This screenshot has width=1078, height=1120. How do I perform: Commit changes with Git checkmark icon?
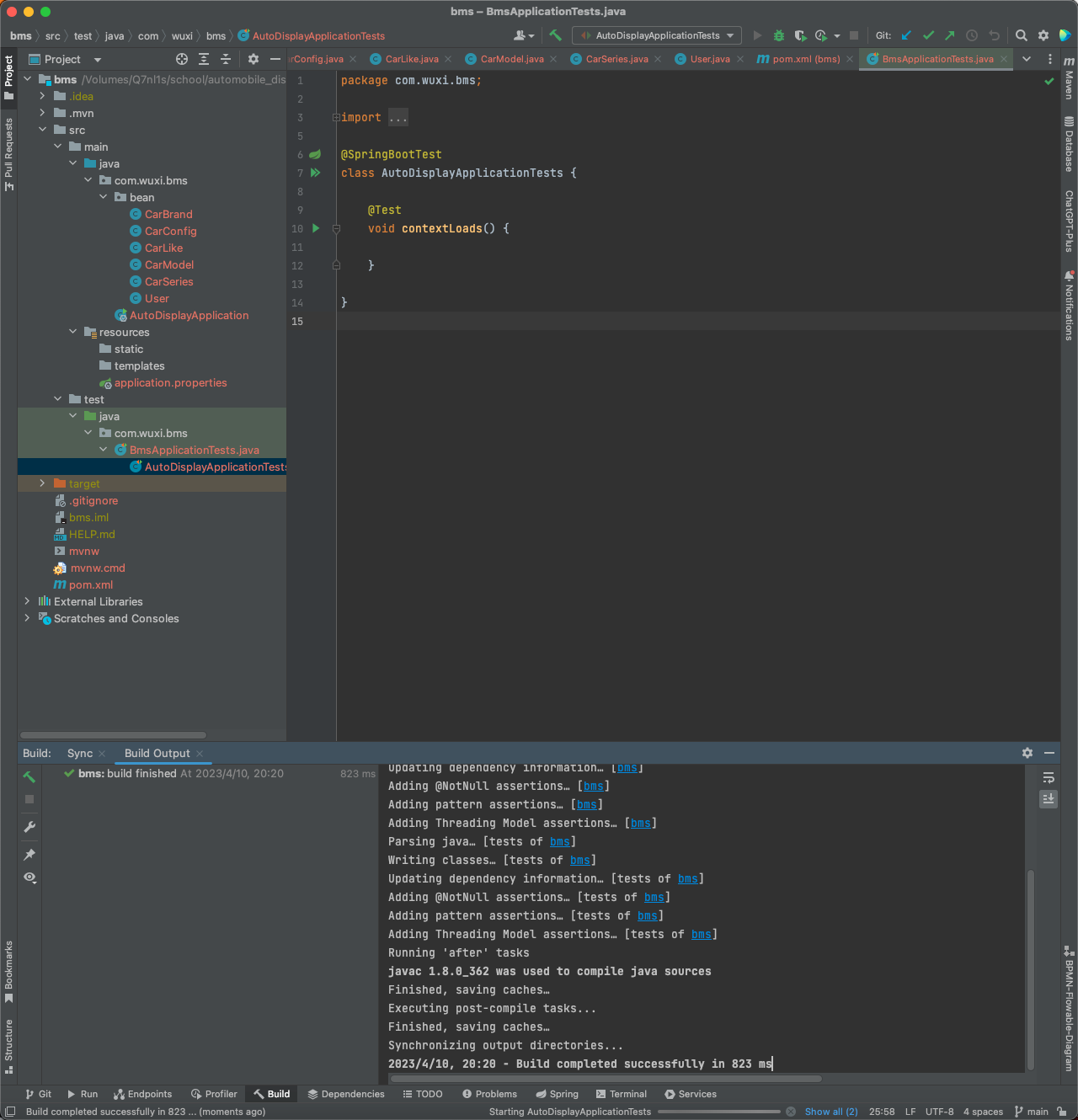click(928, 35)
